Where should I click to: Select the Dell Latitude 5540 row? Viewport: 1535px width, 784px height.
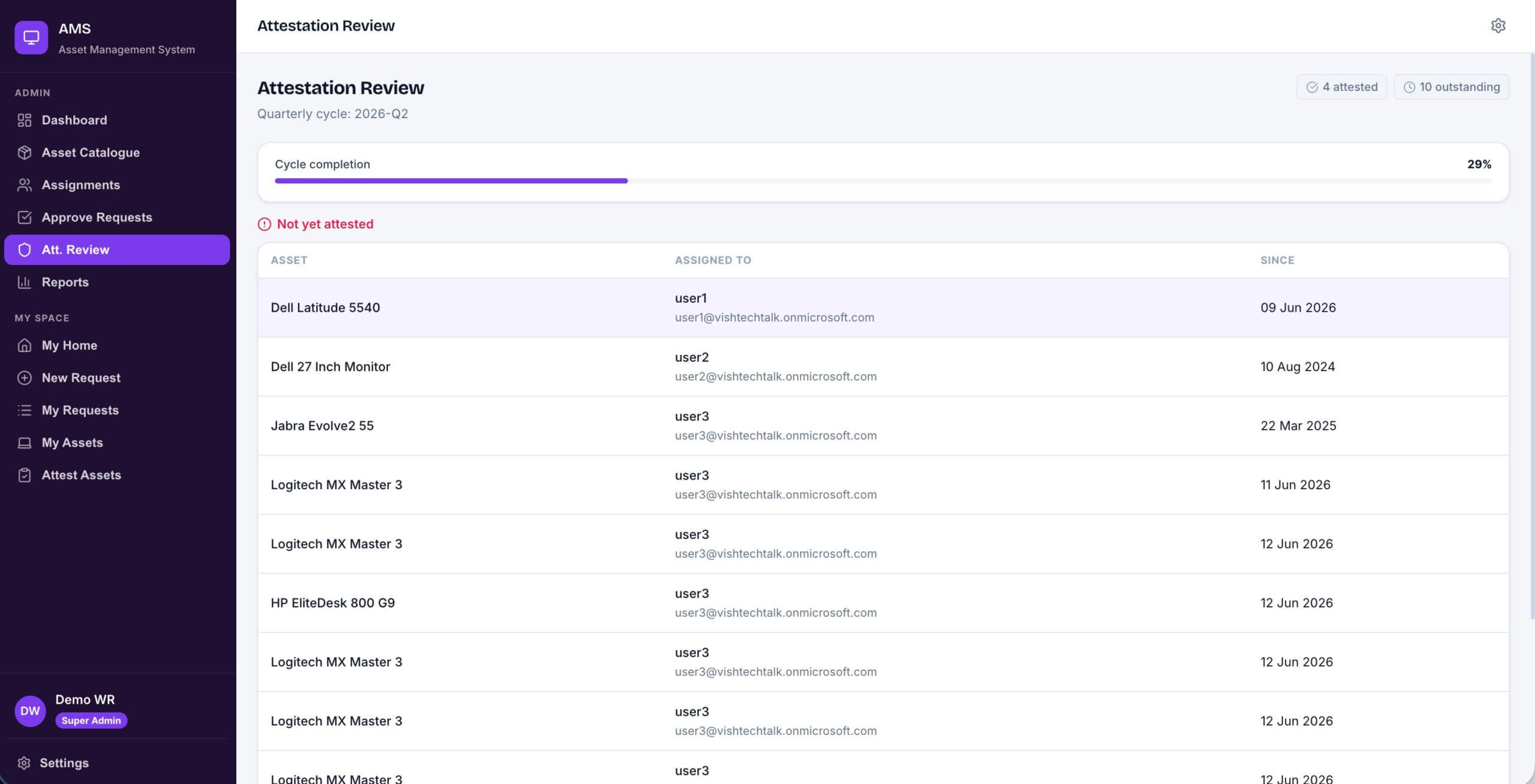(883, 307)
